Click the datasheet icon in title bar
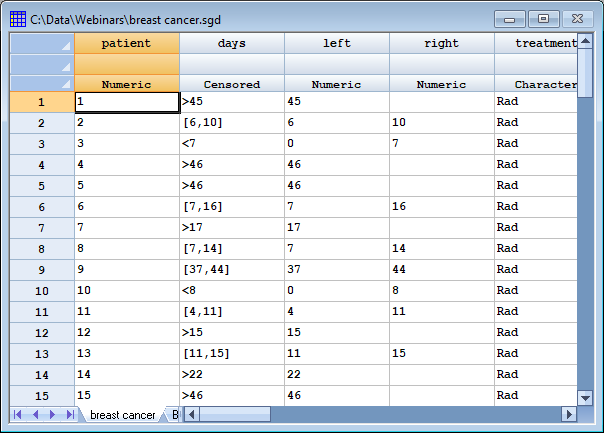604x433 pixels. pos(17,16)
